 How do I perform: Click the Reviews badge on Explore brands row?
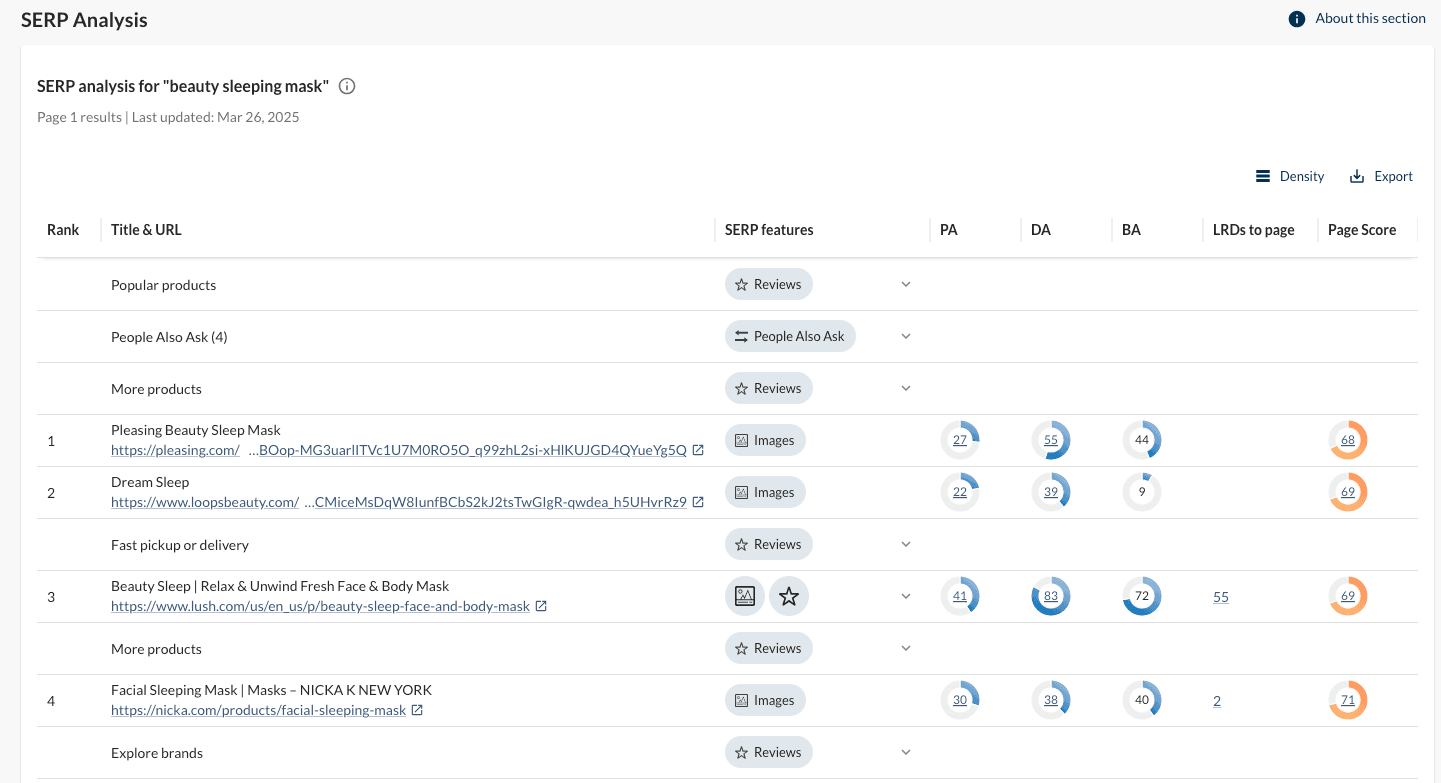click(768, 752)
